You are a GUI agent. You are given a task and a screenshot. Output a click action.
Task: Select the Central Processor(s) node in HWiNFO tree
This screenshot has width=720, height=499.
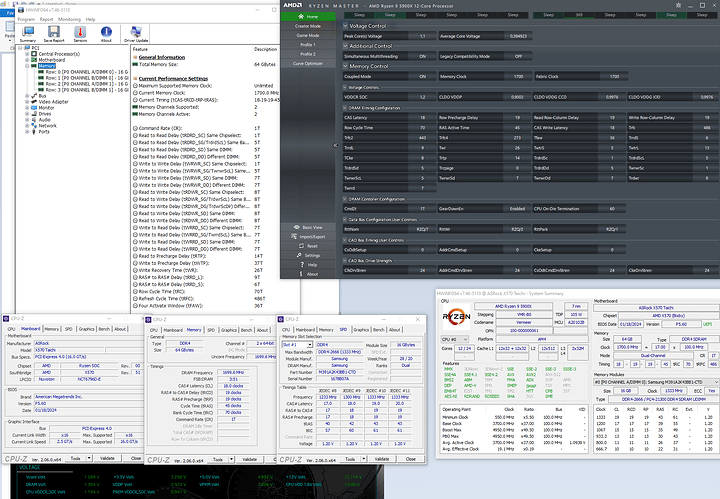coord(59,54)
